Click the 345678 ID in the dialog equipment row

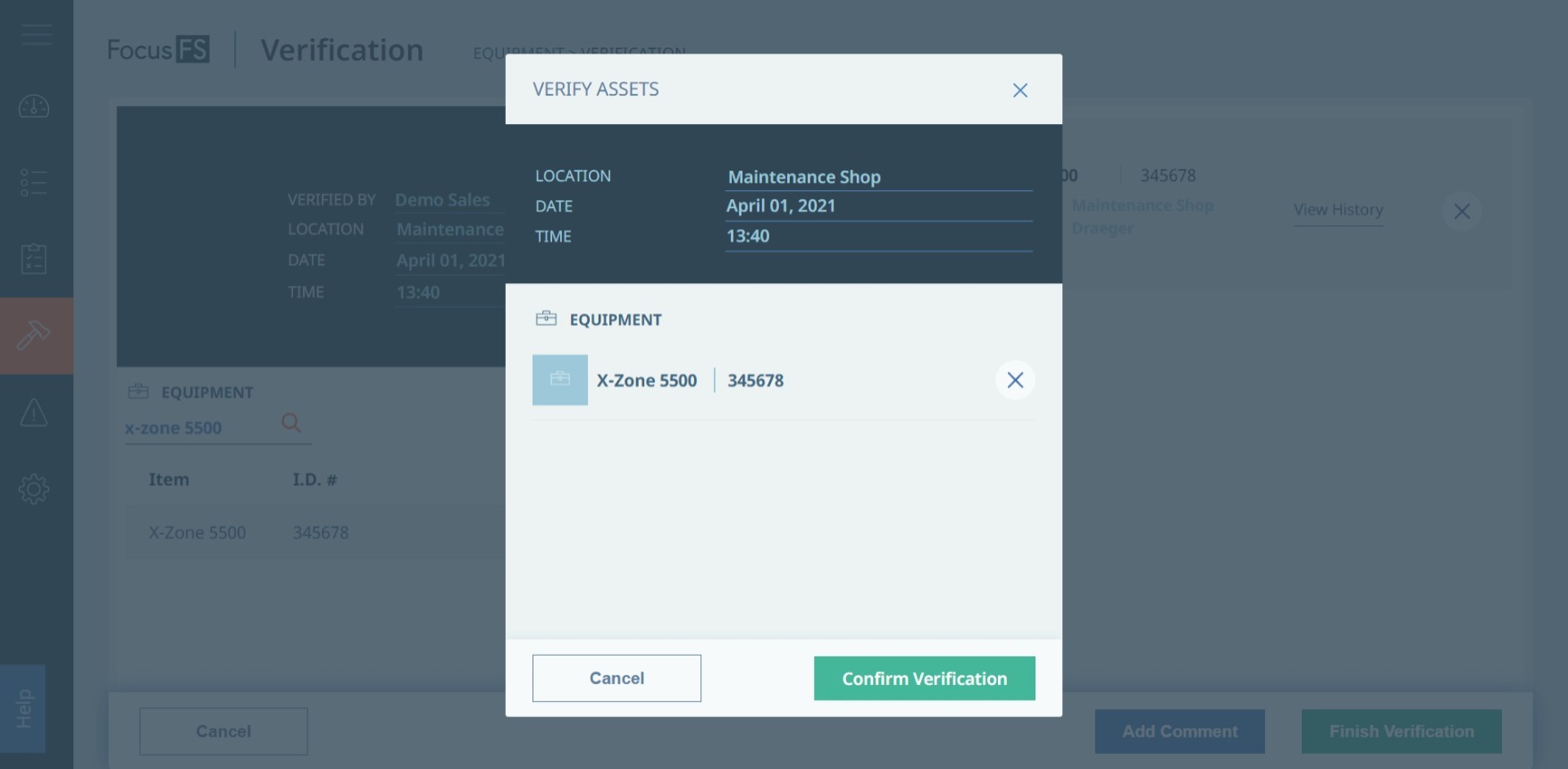756,380
